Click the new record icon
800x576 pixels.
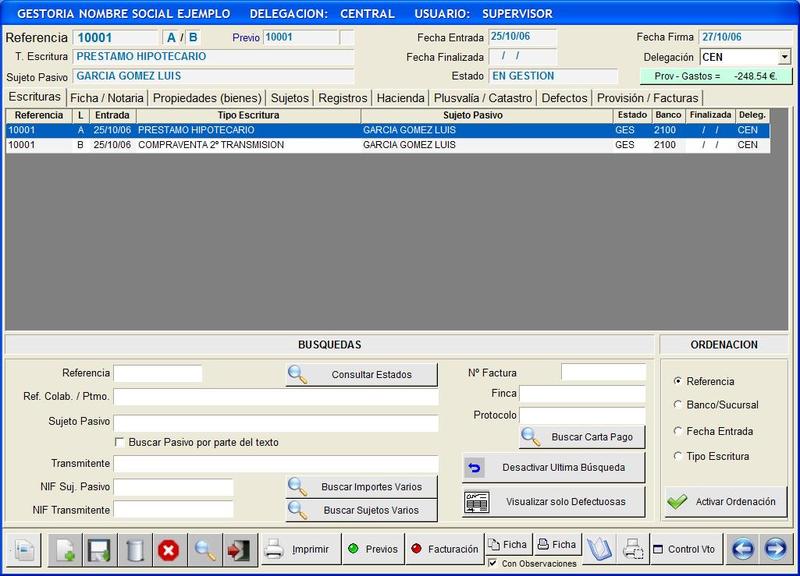pyautogui.click(x=65, y=549)
